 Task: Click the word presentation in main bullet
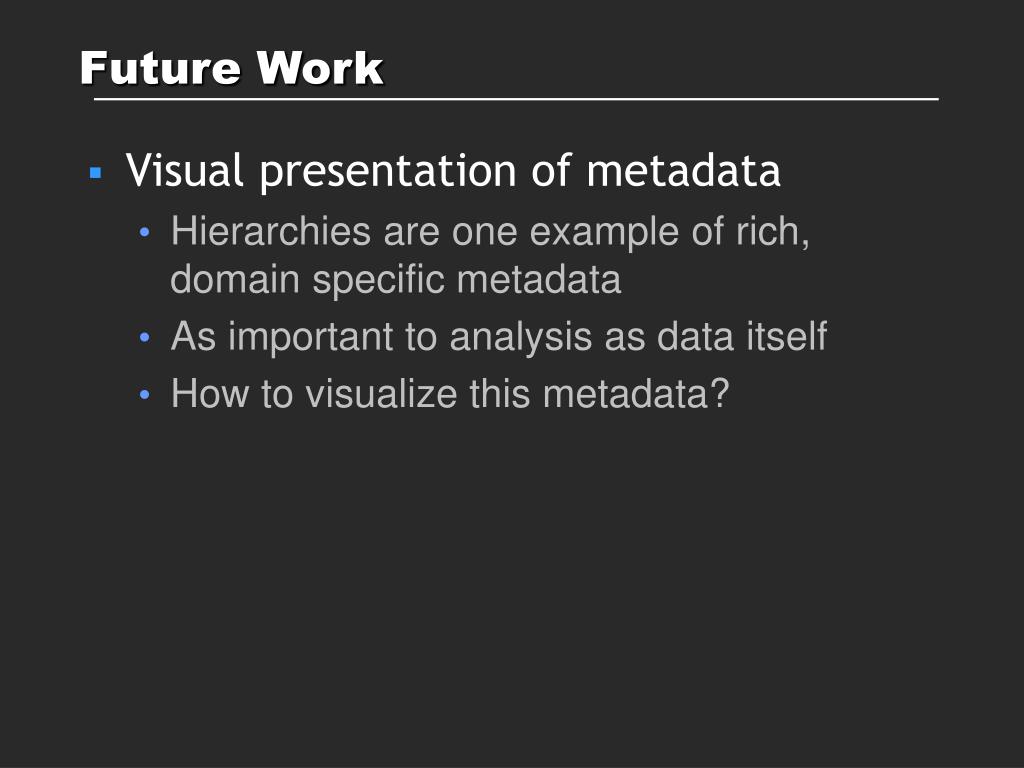pos(389,172)
